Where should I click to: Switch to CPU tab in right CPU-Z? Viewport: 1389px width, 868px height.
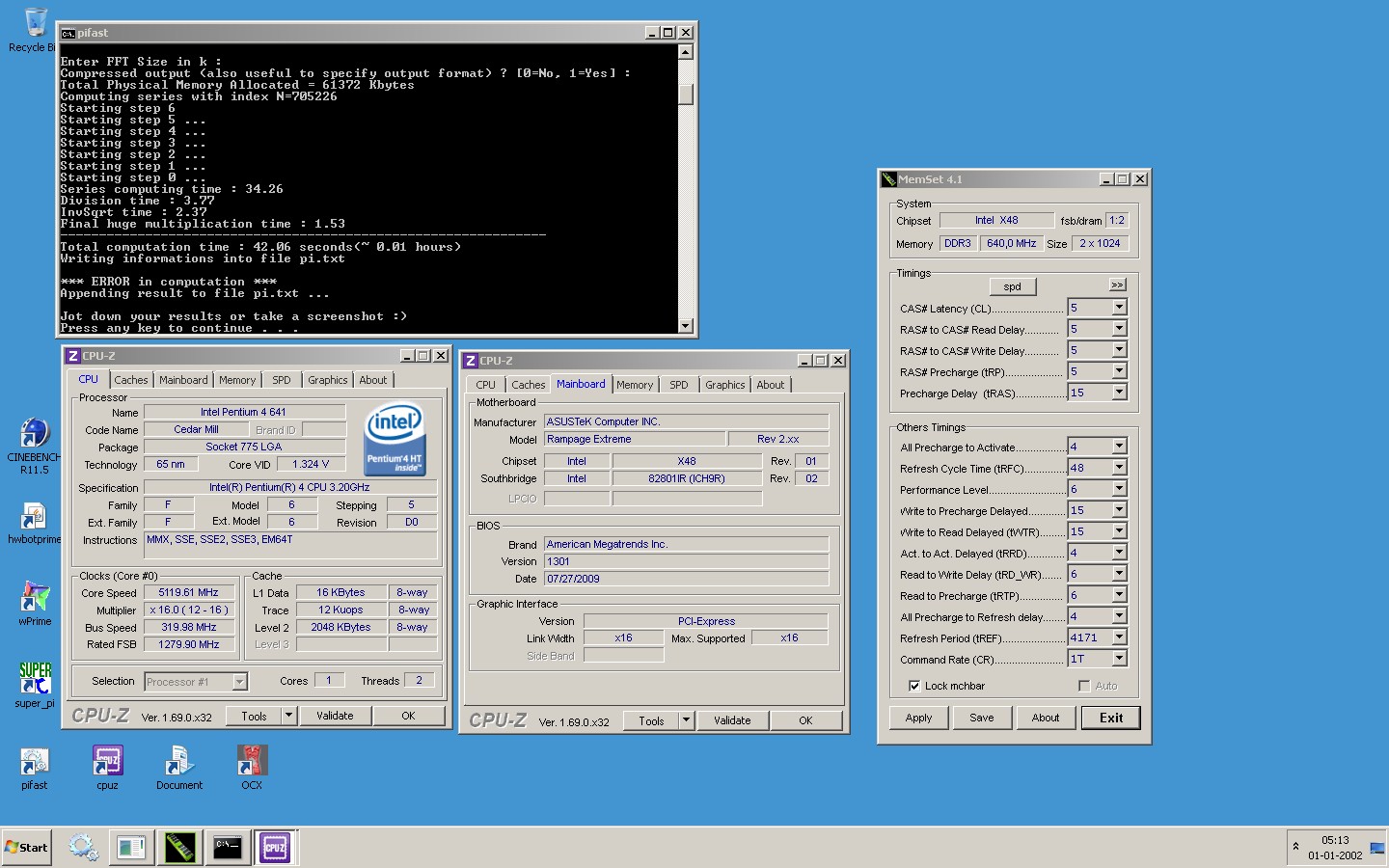[x=485, y=385]
